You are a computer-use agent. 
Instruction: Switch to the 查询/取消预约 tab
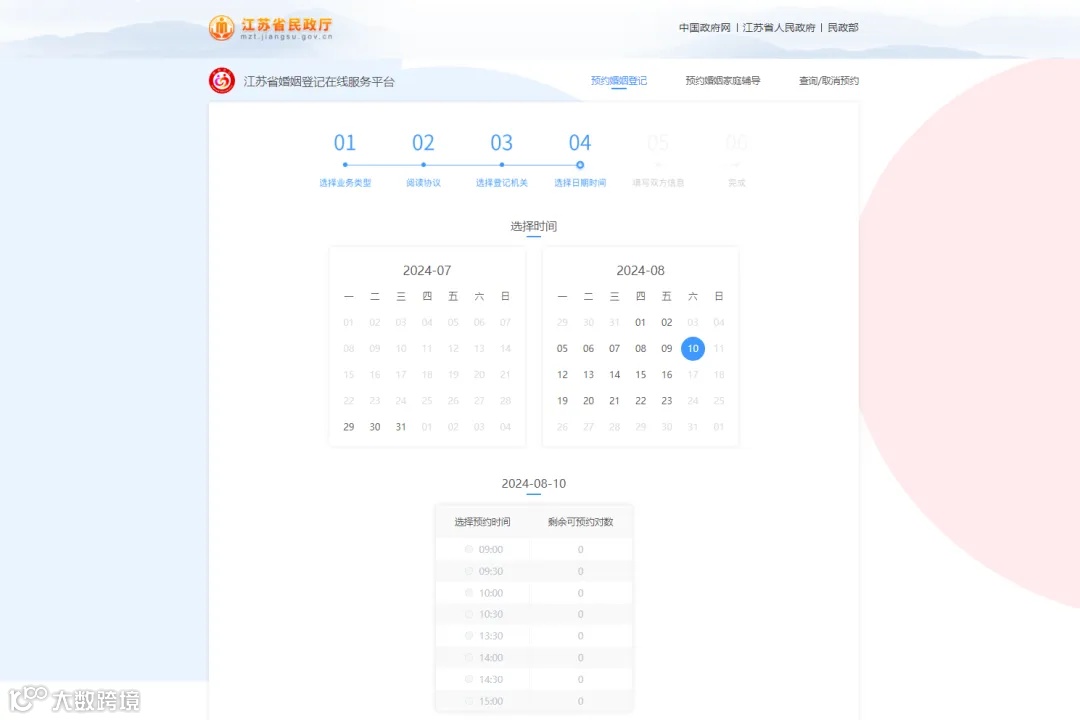coord(829,81)
